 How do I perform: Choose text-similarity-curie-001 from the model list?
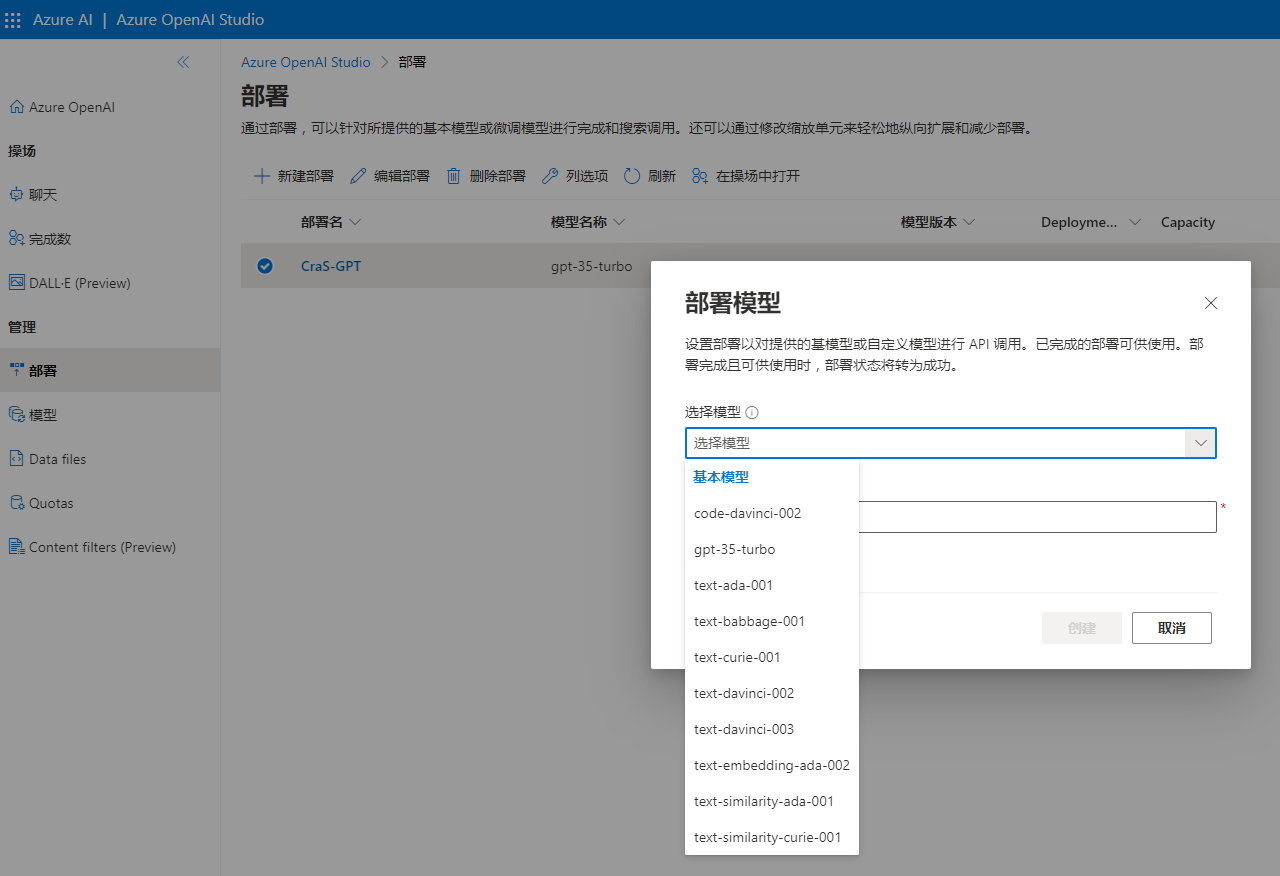coord(772,837)
